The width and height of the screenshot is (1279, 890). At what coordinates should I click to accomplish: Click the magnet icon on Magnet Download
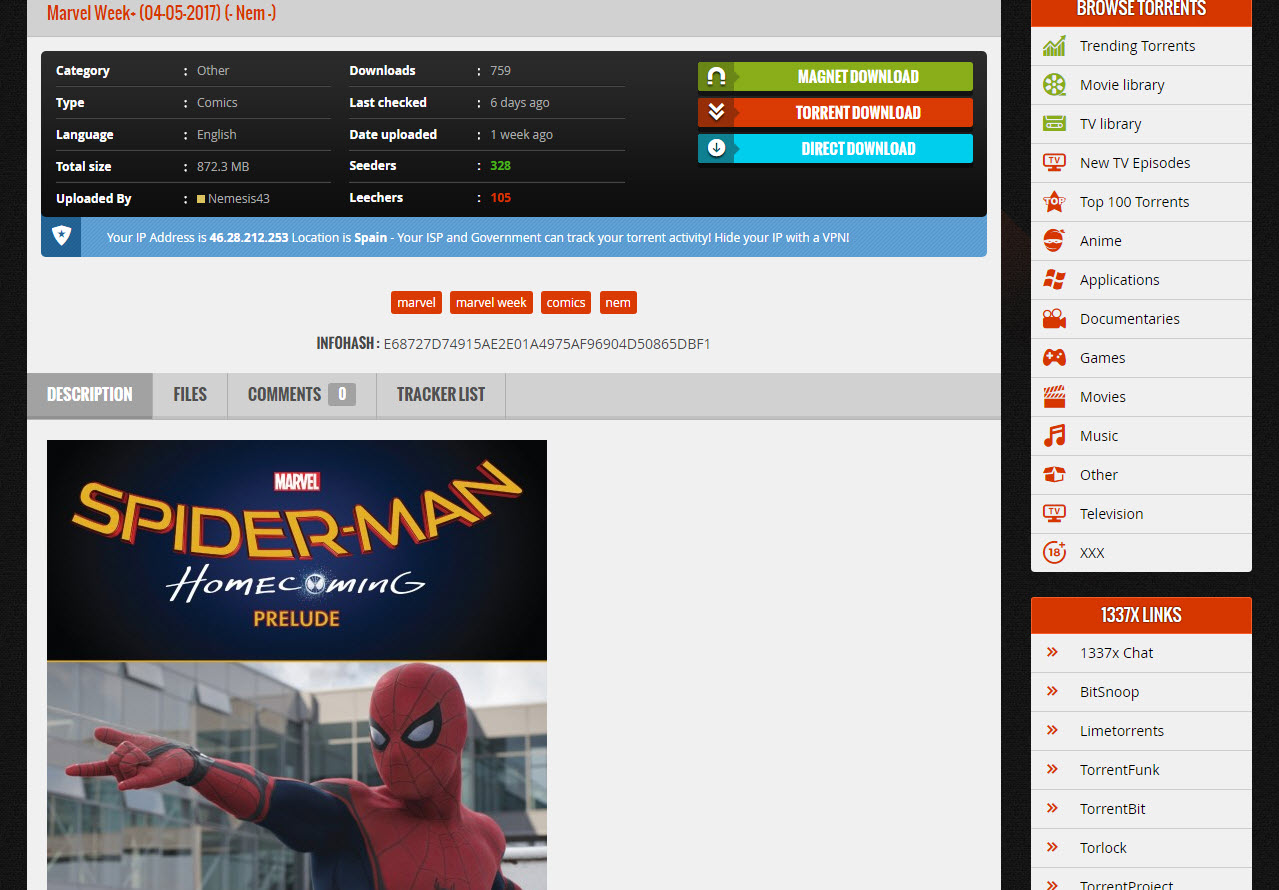[x=716, y=77]
